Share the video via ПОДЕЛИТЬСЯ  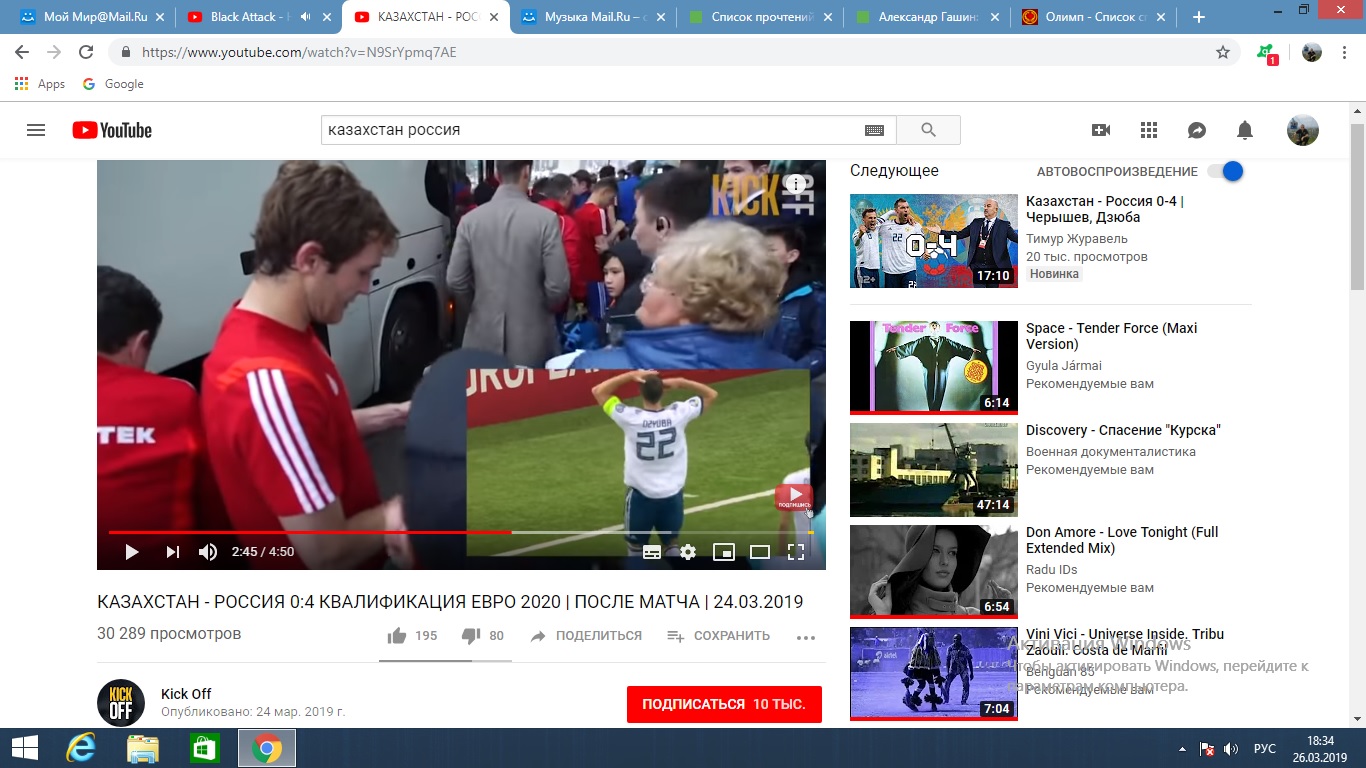(x=586, y=636)
